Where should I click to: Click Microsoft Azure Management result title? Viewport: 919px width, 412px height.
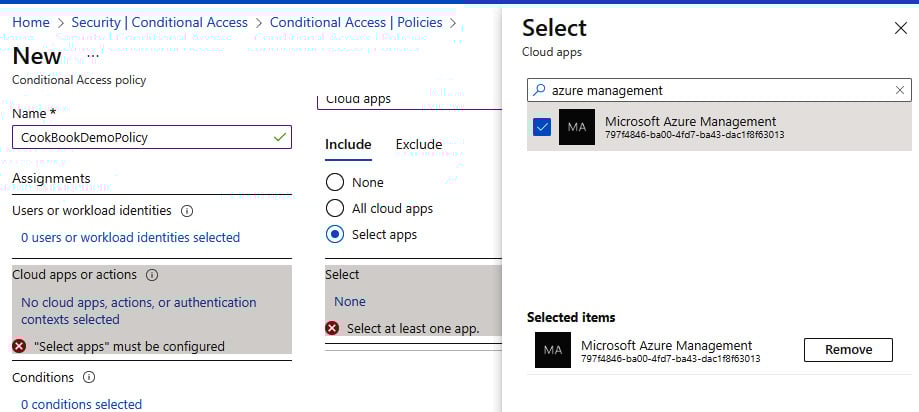point(690,121)
